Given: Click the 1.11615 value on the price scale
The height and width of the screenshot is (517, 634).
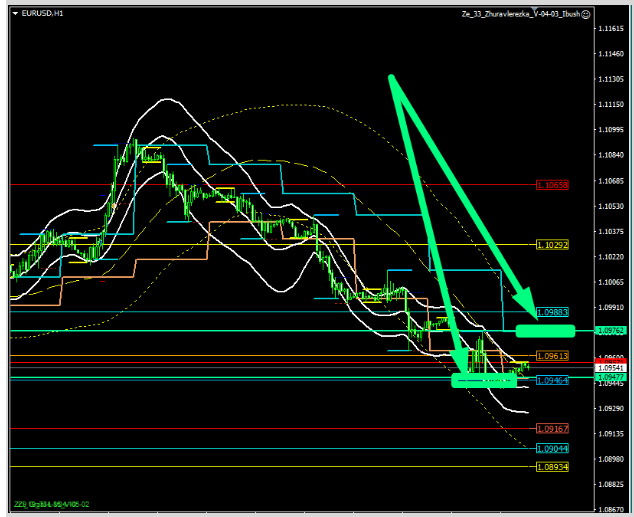Looking at the screenshot, I should [609, 28].
